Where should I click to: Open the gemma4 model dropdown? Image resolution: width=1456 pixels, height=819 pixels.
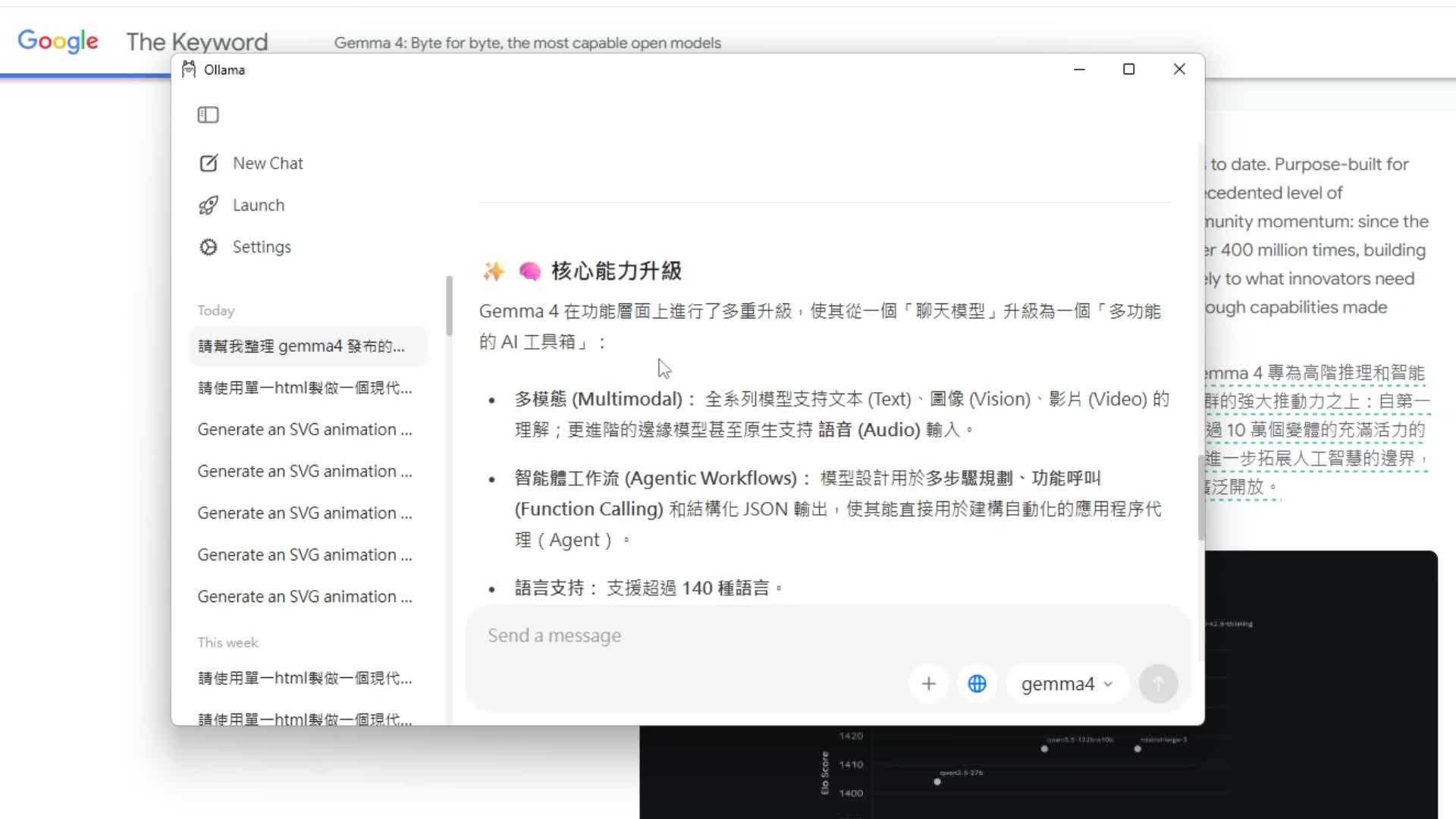click(1067, 684)
